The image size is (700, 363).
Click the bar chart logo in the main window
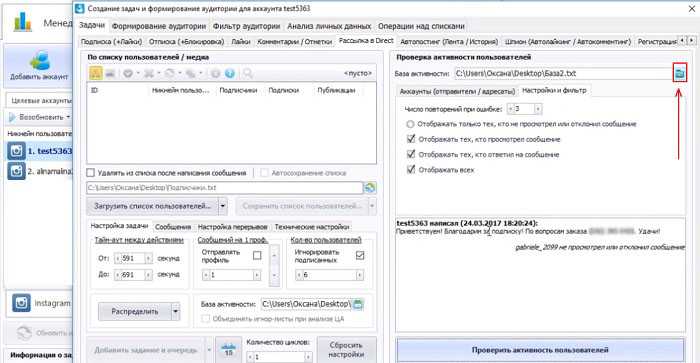coord(22,21)
